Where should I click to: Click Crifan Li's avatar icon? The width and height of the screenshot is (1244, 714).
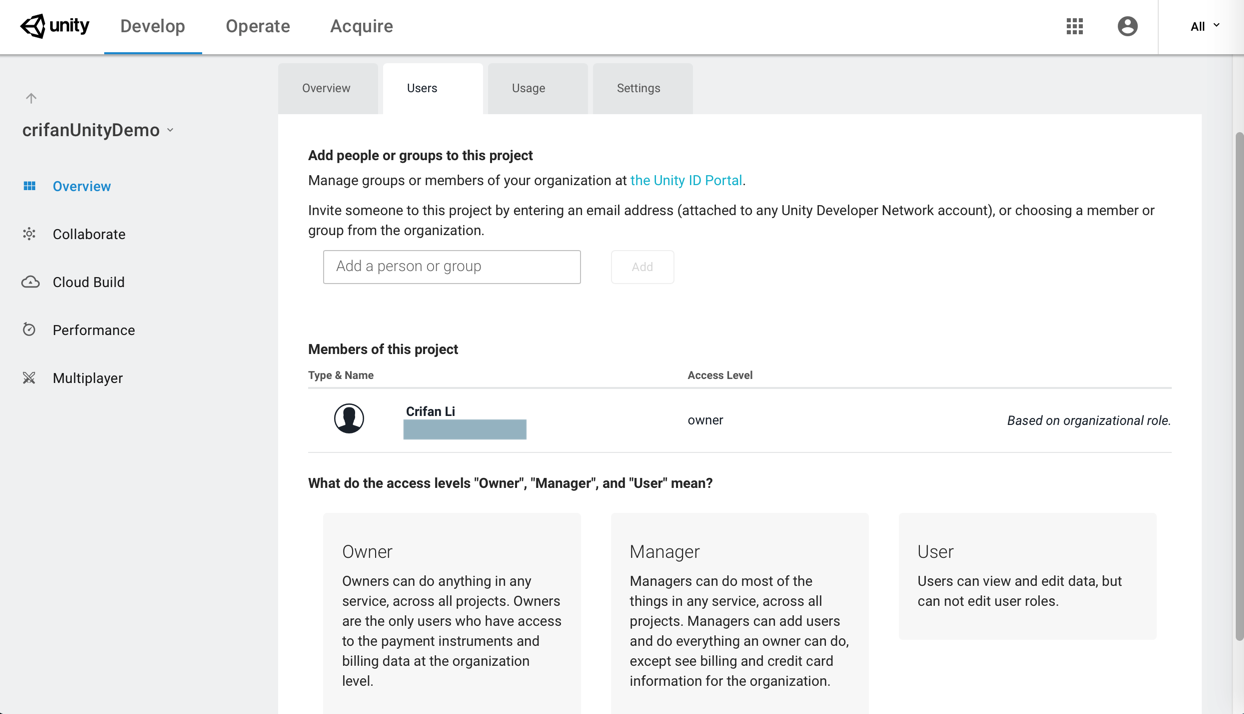click(x=349, y=418)
